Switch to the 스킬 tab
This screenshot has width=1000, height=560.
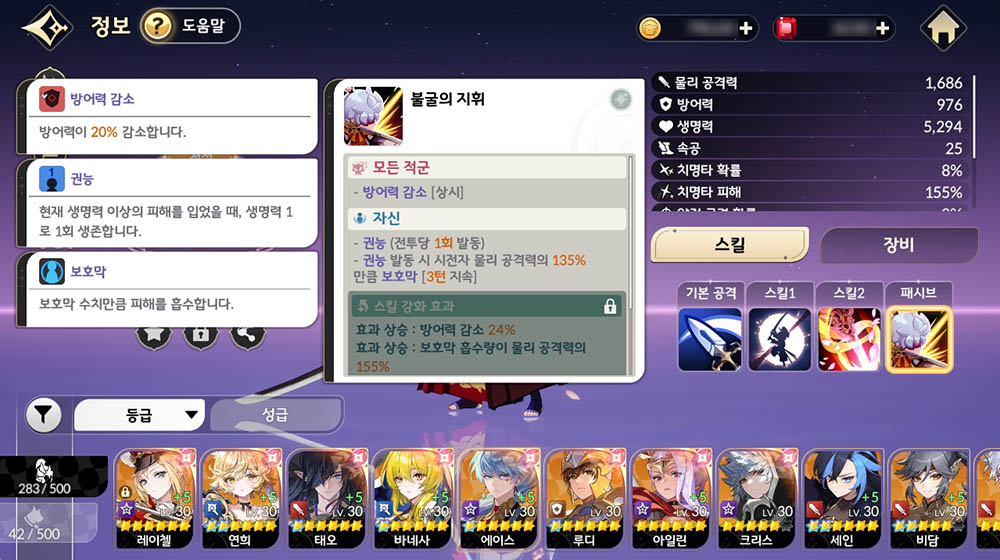(730, 245)
